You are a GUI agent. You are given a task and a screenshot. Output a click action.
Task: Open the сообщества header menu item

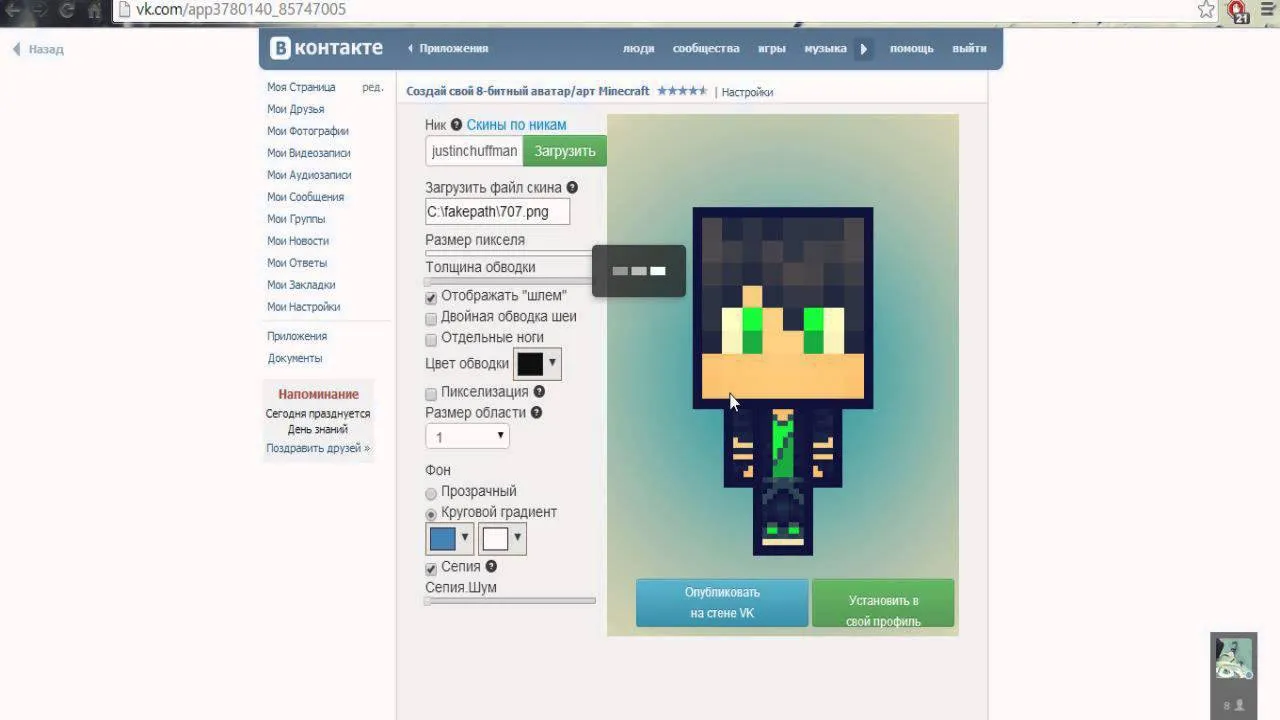click(x=706, y=49)
